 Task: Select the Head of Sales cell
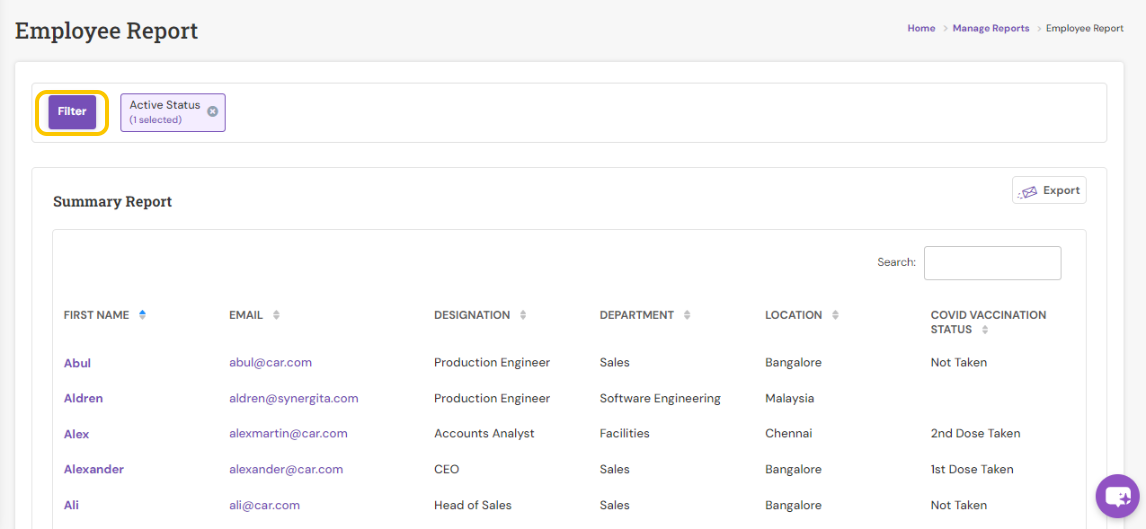[x=473, y=505]
